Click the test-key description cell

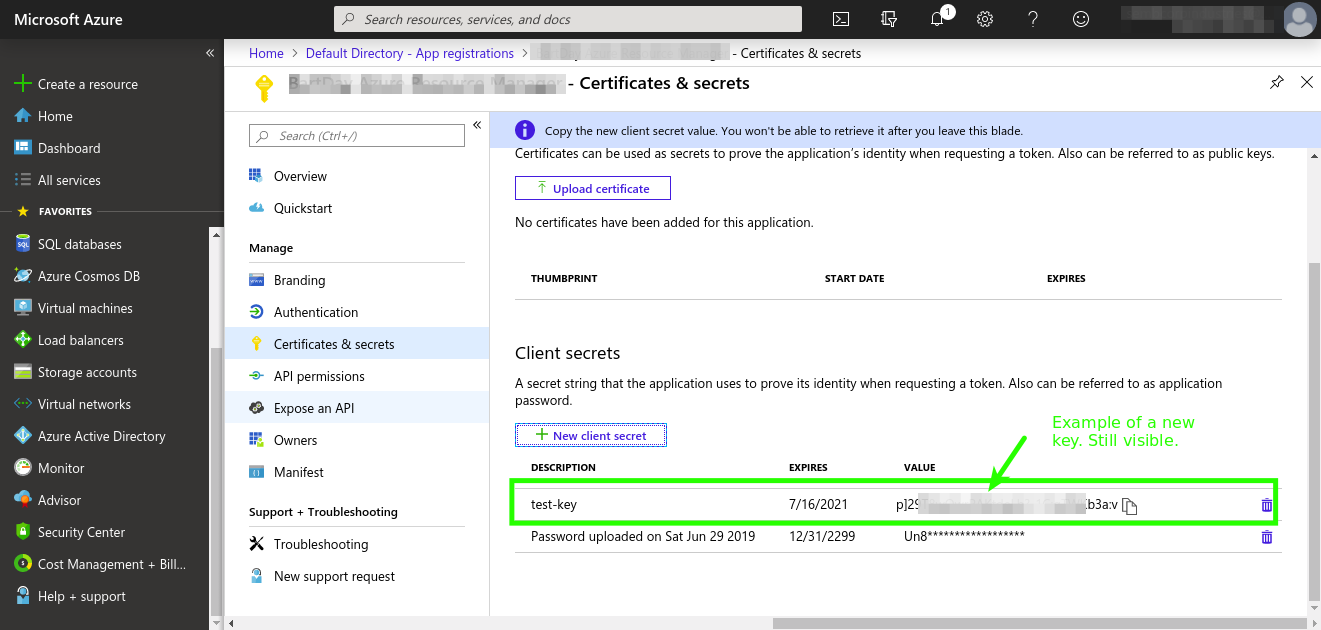pyautogui.click(x=554, y=505)
